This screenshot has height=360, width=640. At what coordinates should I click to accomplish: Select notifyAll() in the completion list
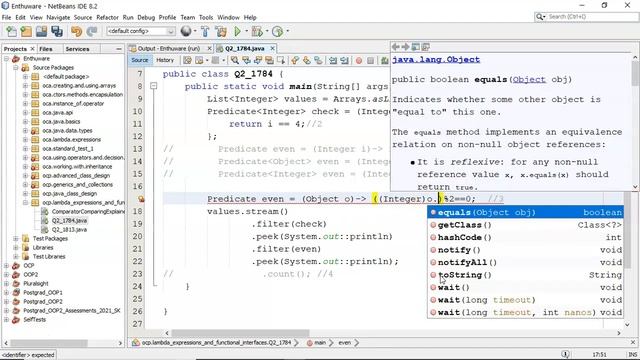pyautogui.click(x=525, y=262)
